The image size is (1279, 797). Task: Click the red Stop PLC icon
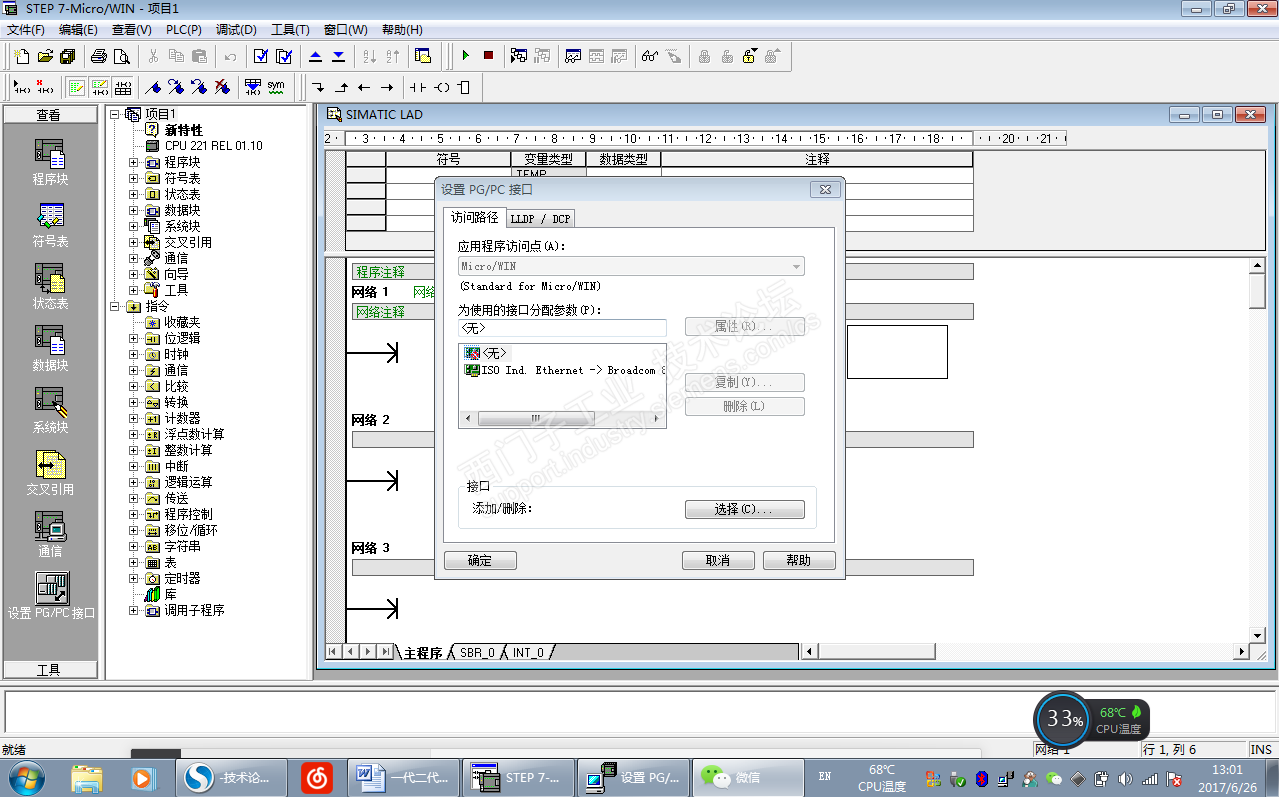tap(488, 56)
